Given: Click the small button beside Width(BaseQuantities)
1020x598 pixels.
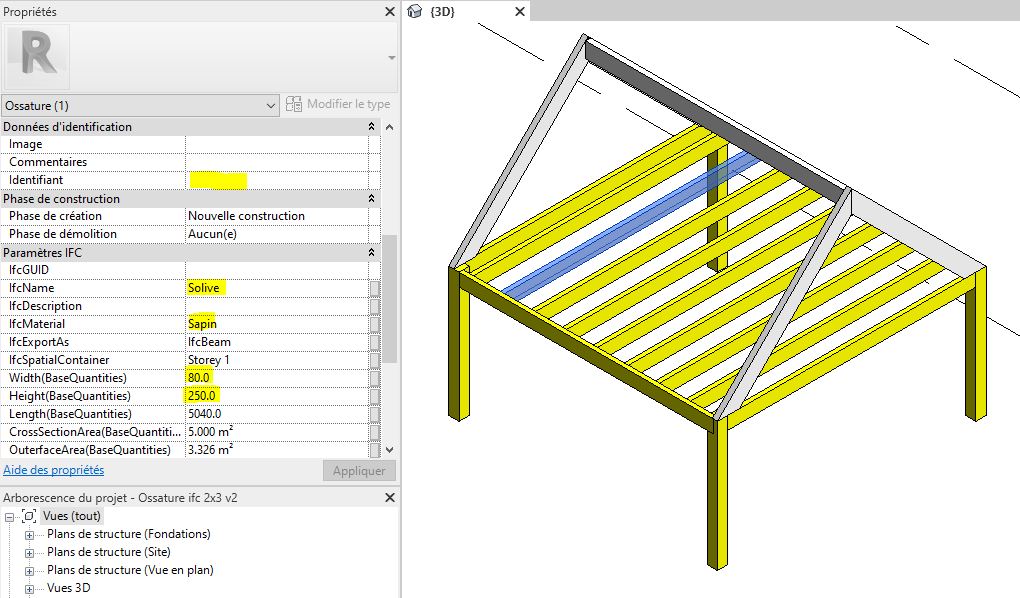Looking at the screenshot, I should tap(374, 378).
